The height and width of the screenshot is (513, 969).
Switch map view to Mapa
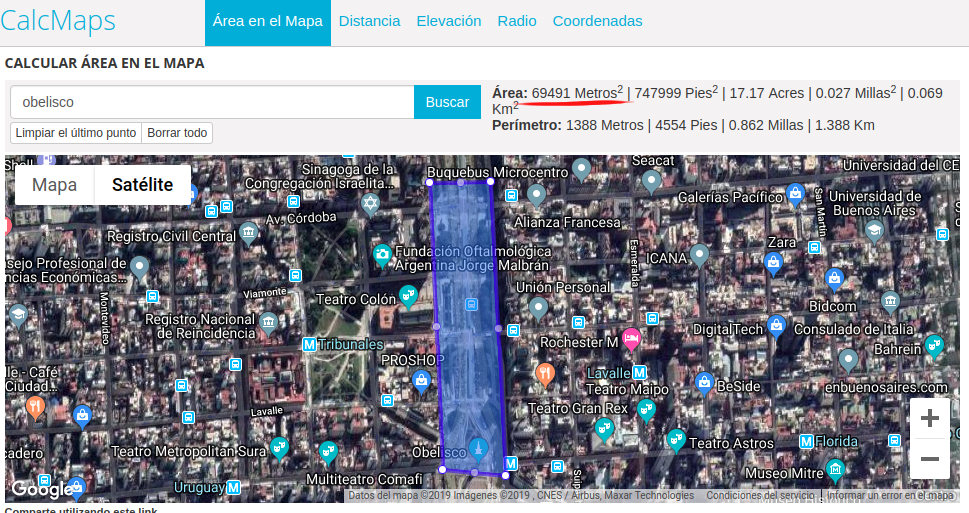coord(55,185)
